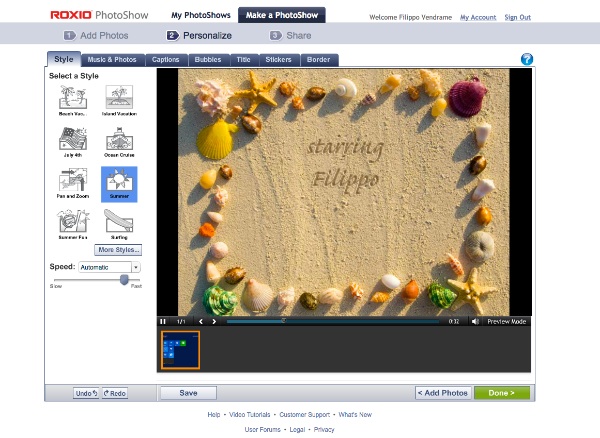Switch to the Captions tab
This screenshot has width=600, height=438.
[x=165, y=60]
